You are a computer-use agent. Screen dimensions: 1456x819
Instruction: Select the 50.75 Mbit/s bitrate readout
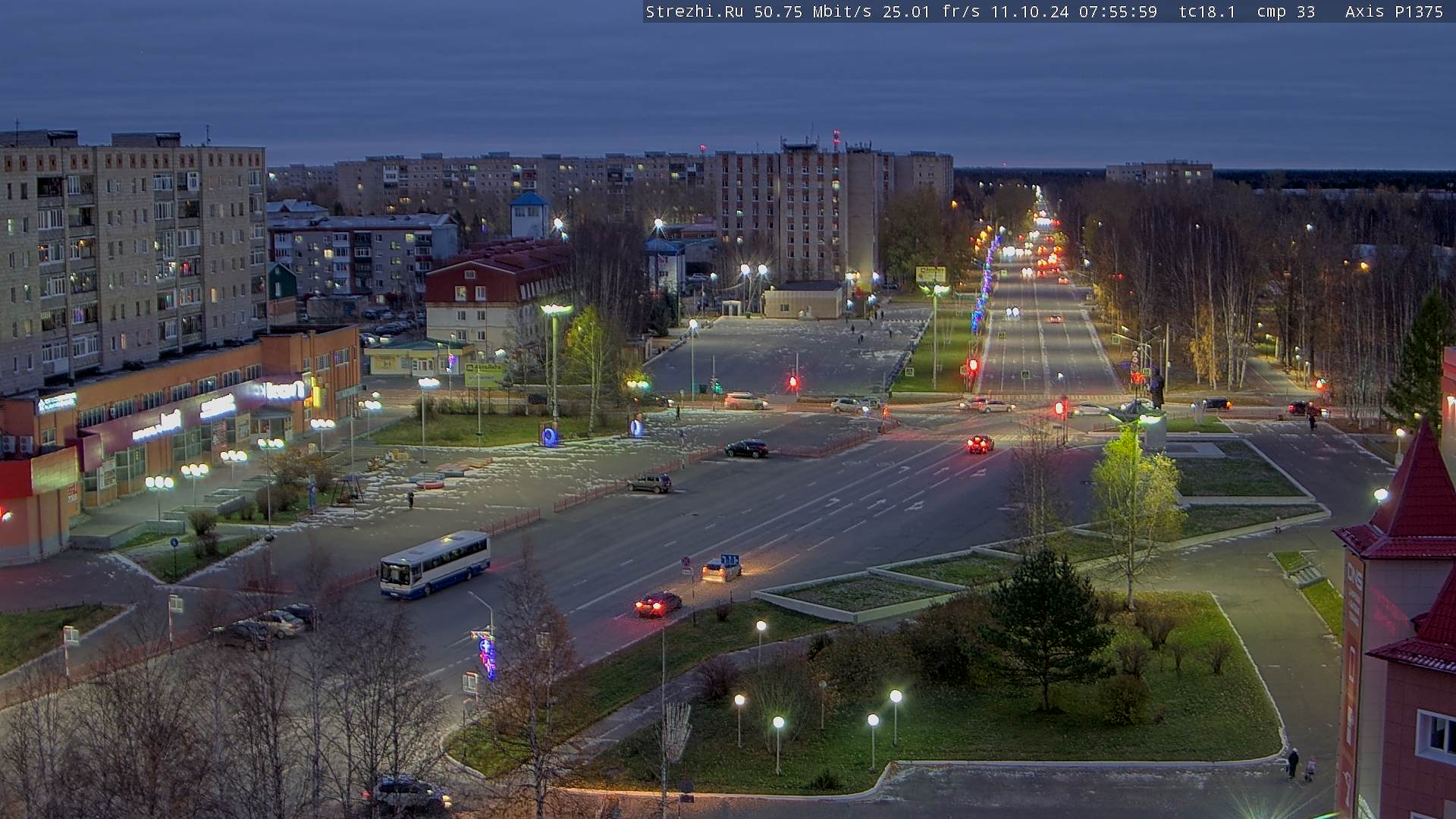pyautogui.click(x=813, y=11)
